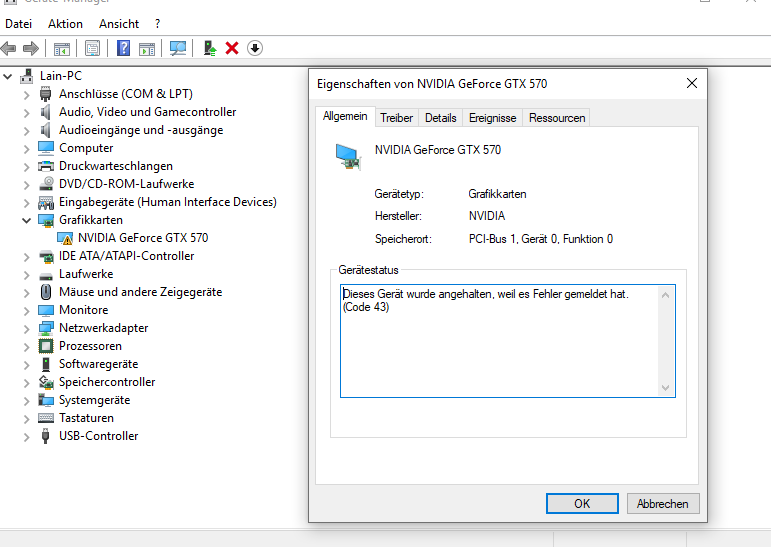Select the Softwaregeräte category
The image size is (771, 547).
pos(98,364)
